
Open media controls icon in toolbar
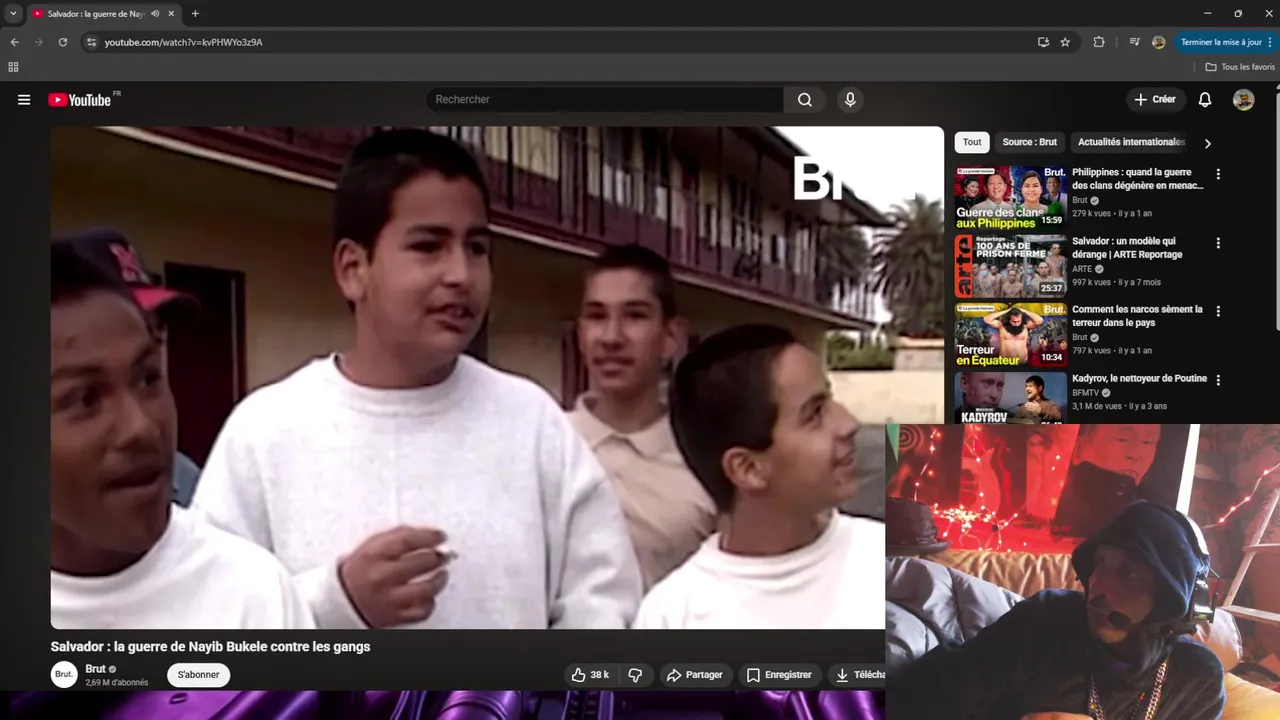click(x=1134, y=42)
